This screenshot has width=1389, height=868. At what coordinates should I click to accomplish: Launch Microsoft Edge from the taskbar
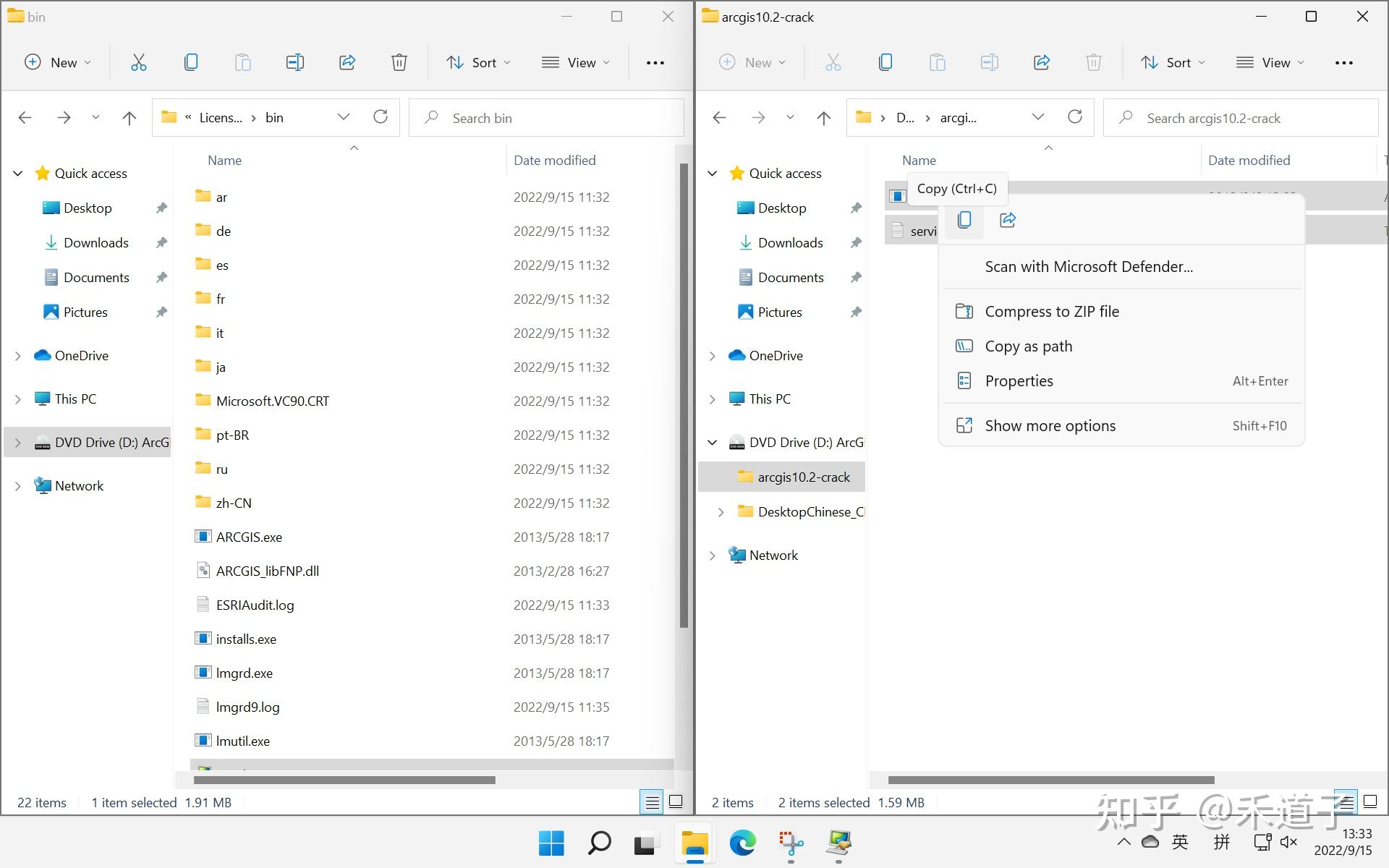[742, 843]
